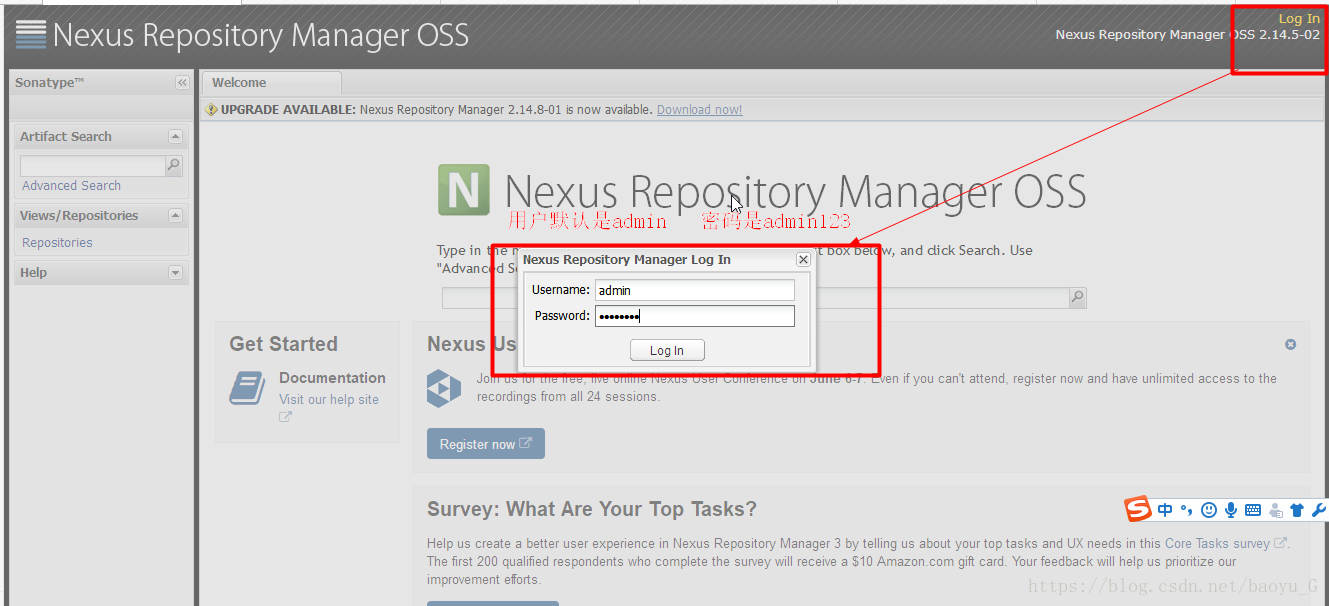Expand the Help section
The width and height of the screenshot is (1329, 606).
175,272
